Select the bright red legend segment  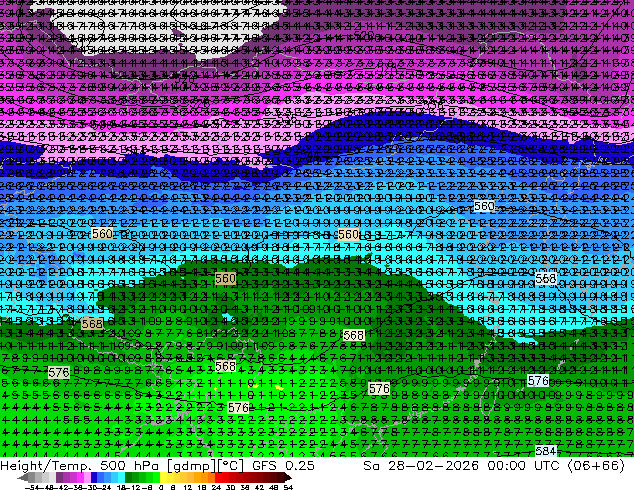pos(218,478)
